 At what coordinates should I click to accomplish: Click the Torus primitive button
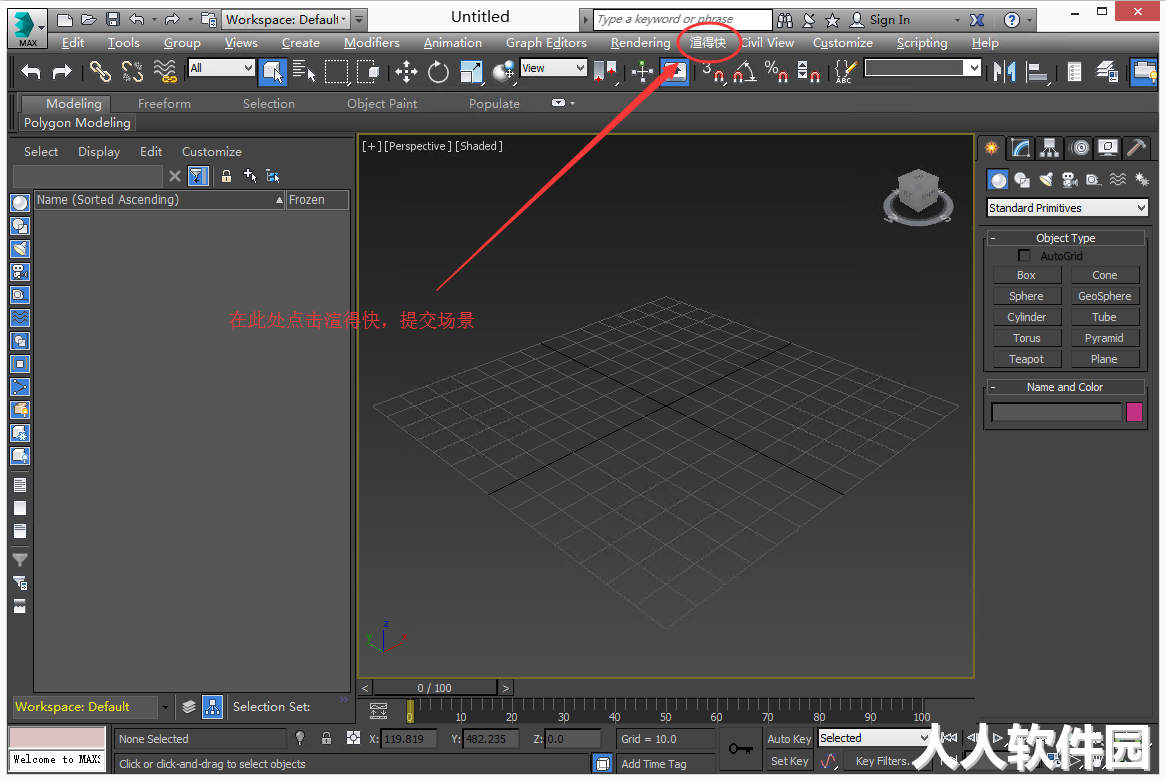1026,338
